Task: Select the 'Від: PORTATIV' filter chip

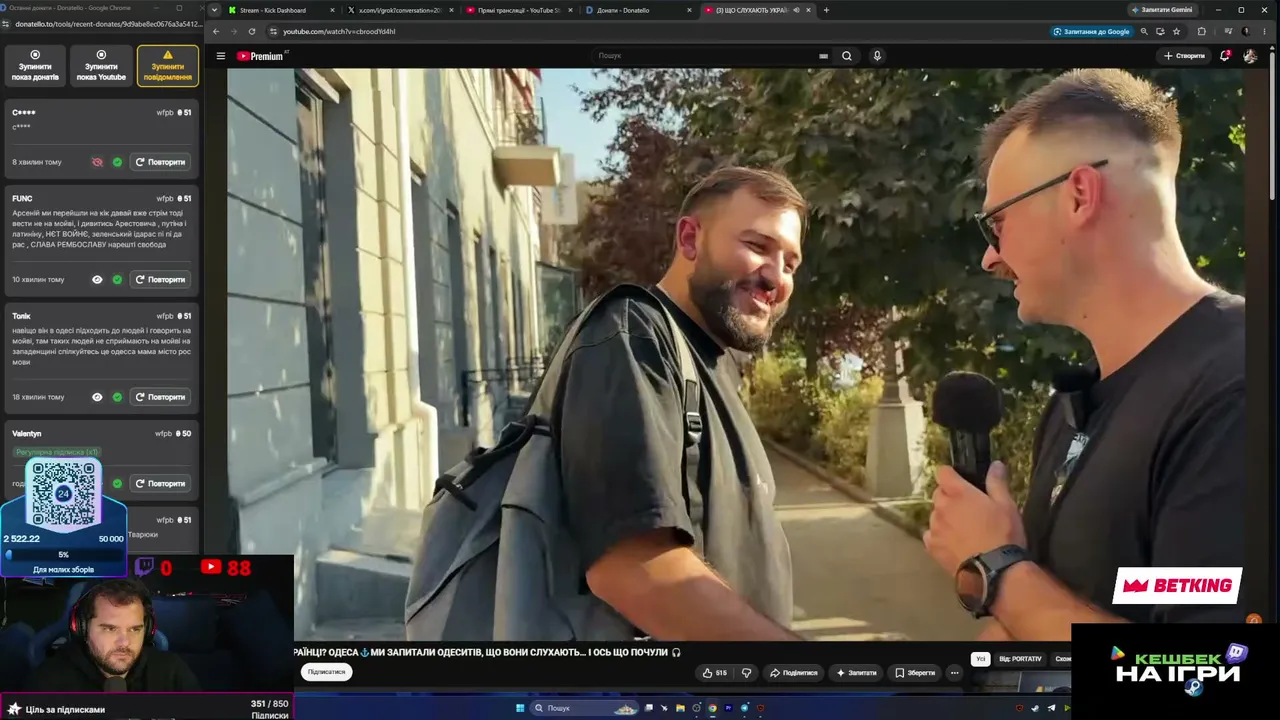Action: (1020, 659)
